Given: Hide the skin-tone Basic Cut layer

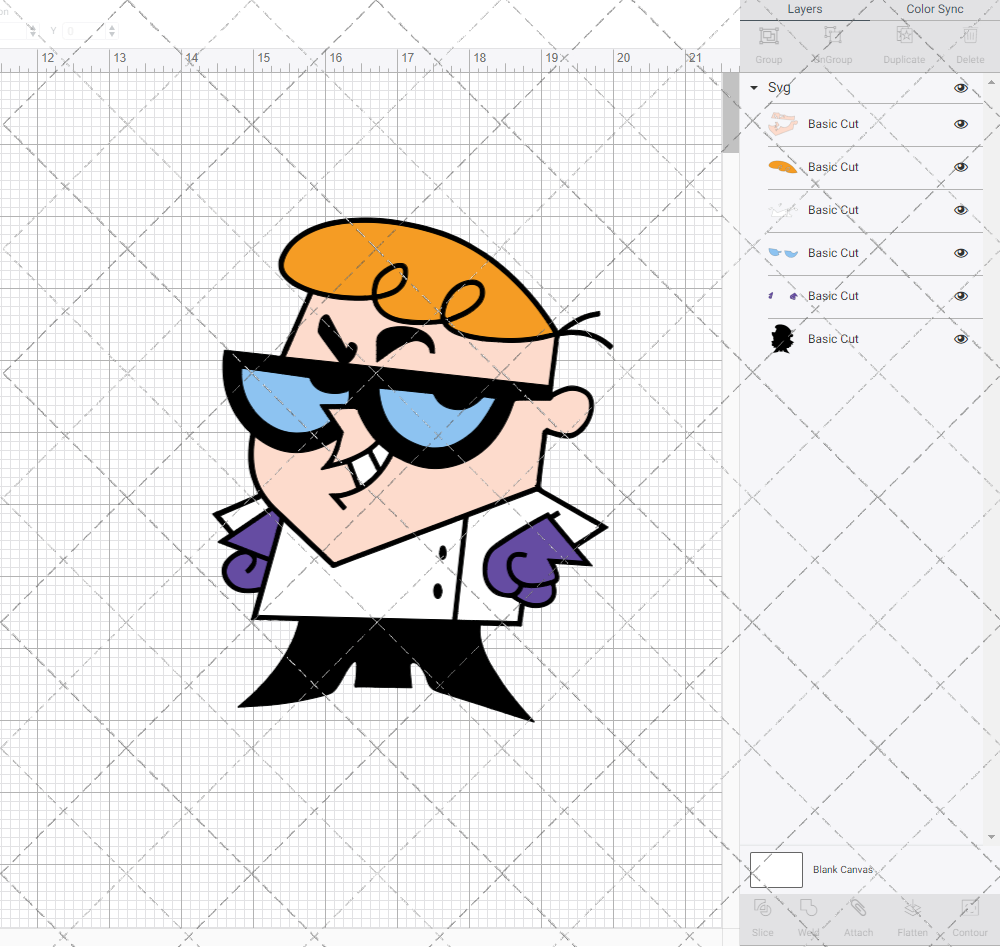Looking at the screenshot, I should click(x=960, y=124).
